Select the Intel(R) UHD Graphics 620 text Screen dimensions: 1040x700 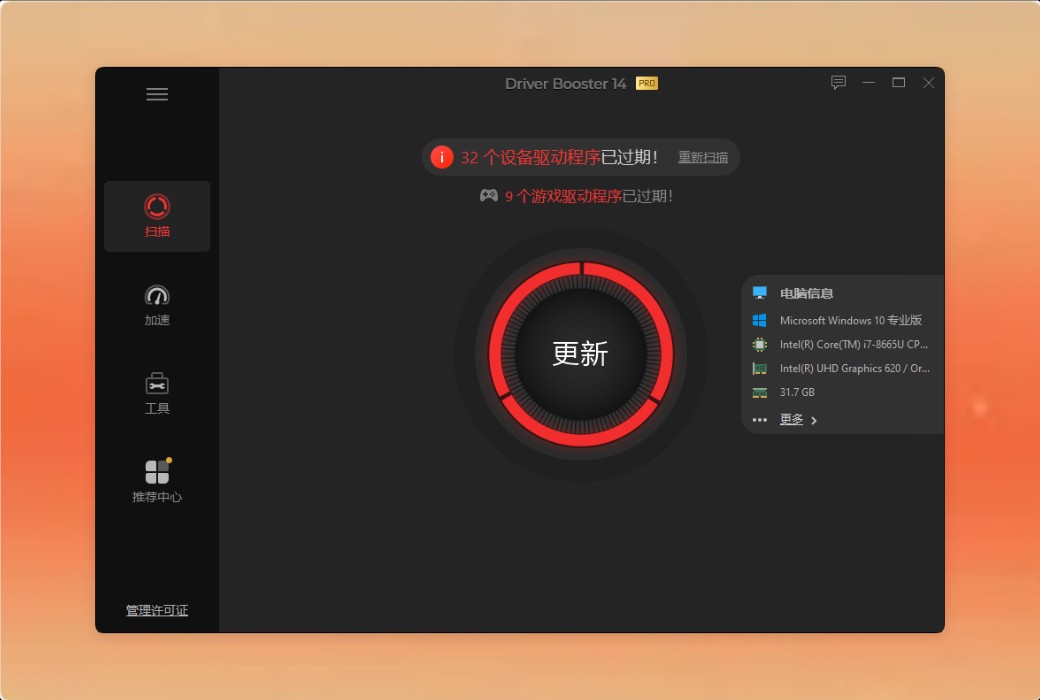[855, 368]
